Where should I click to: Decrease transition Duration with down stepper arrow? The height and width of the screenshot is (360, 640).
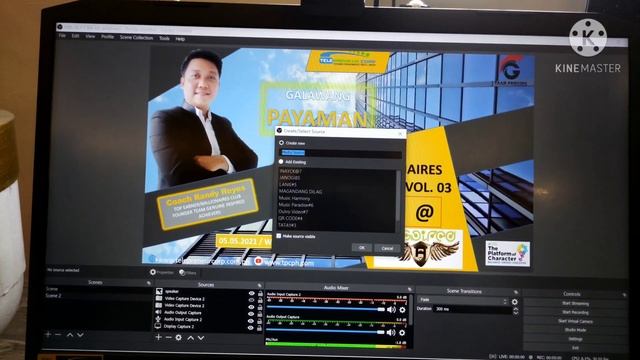tap(516, 313)
